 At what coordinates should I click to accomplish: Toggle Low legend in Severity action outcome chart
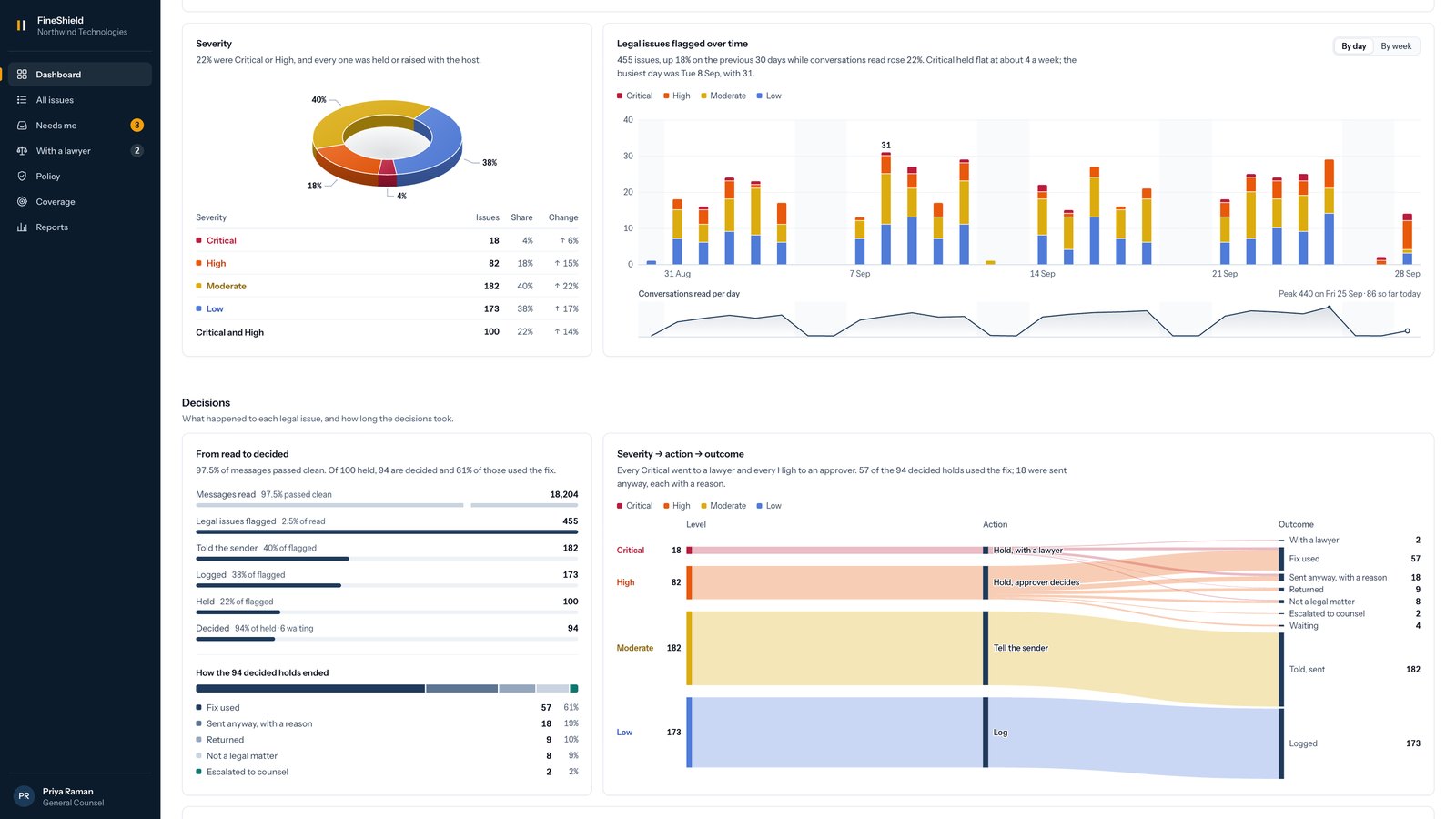[769, 506]
